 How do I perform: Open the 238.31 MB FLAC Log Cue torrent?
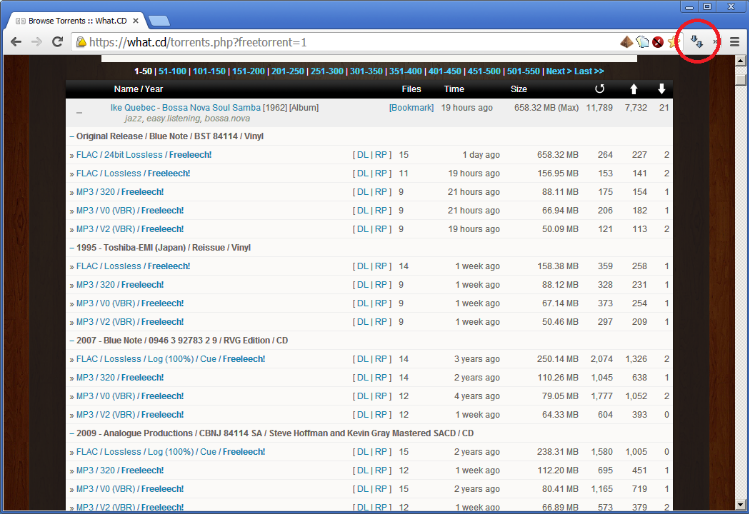click(x=171, y=452)
